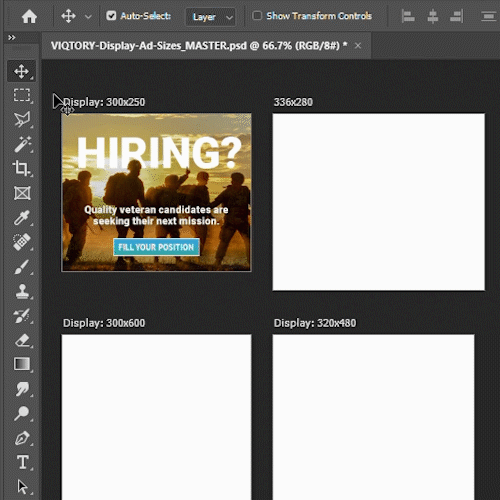Screen dimensions: 500x500
Task: Enable Show Transform Controls checkbox
Action: [257, 16]
